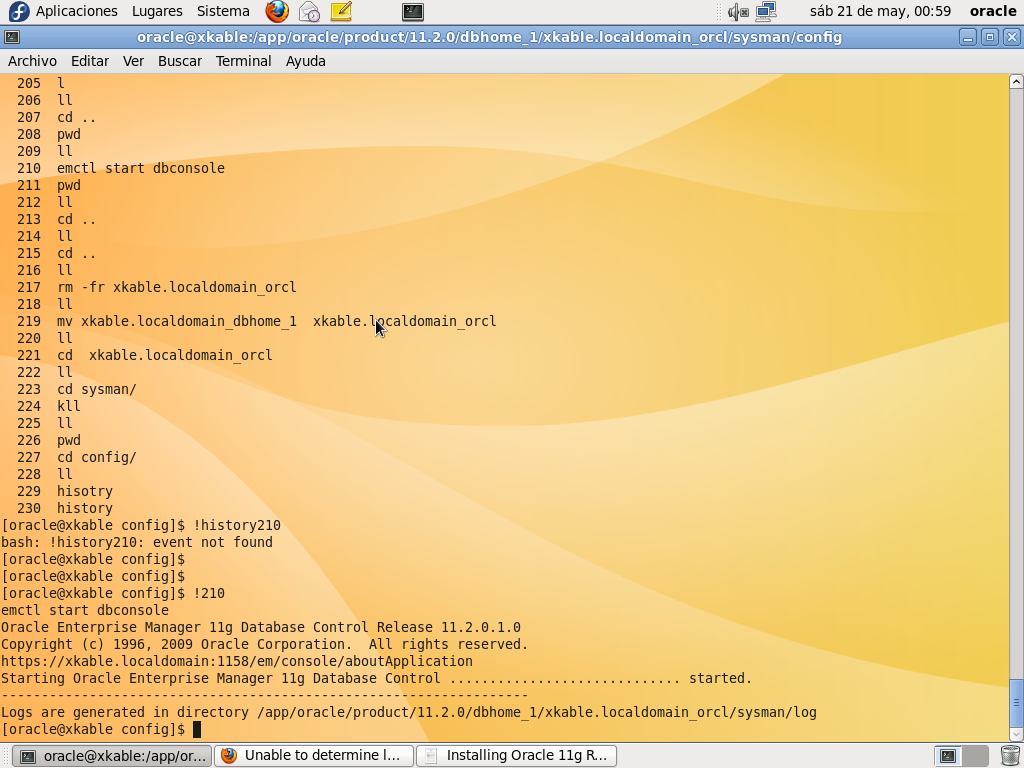Click the '!210' command line

point(209,593)
